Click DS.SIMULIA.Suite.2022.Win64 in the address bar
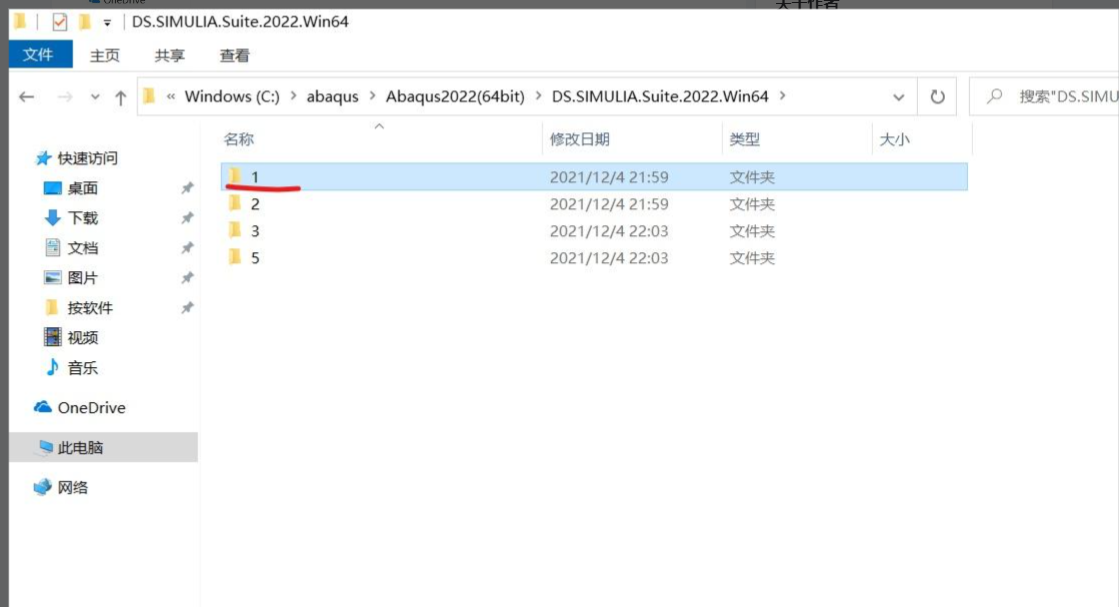 660,96
